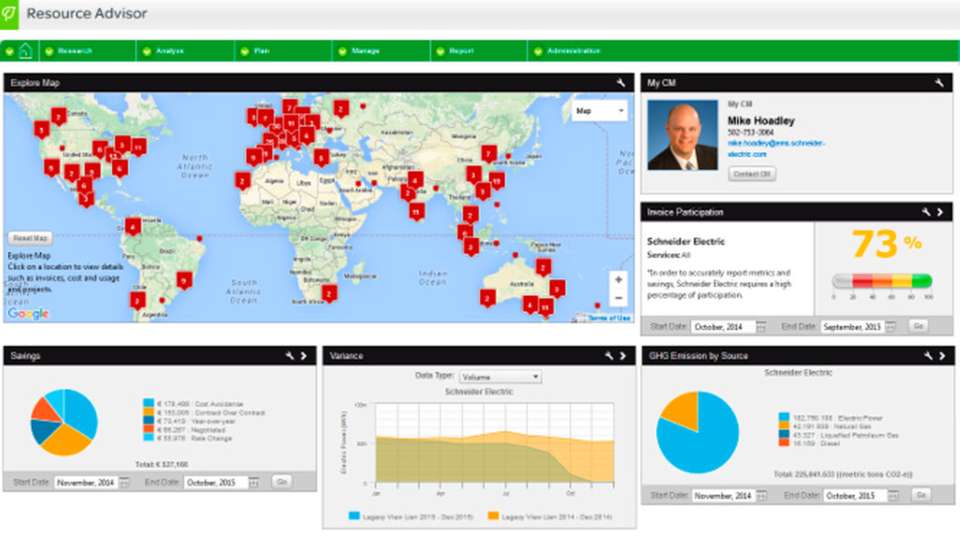Click the Negotiated legend swatch in Savings
The width and height of the screenshot is (960, 540).
(x=148, y=429)
